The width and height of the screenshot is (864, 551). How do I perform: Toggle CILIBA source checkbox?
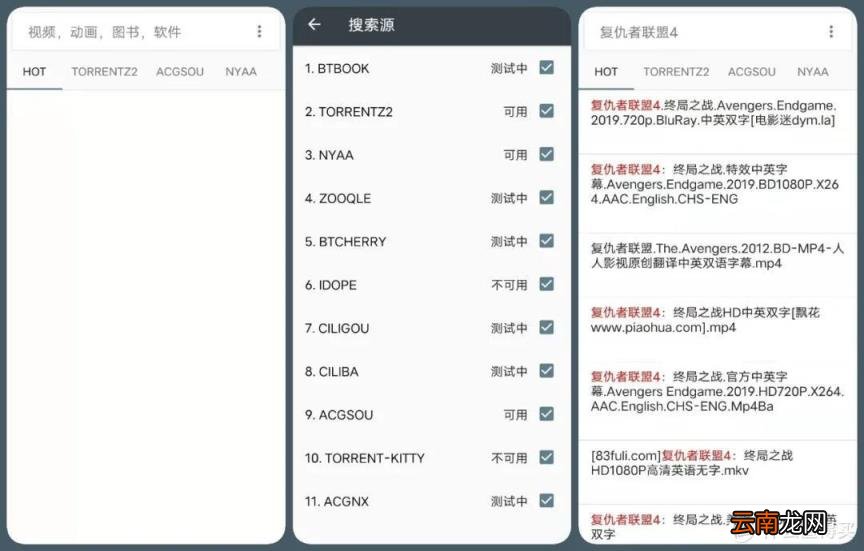(547, 371)
